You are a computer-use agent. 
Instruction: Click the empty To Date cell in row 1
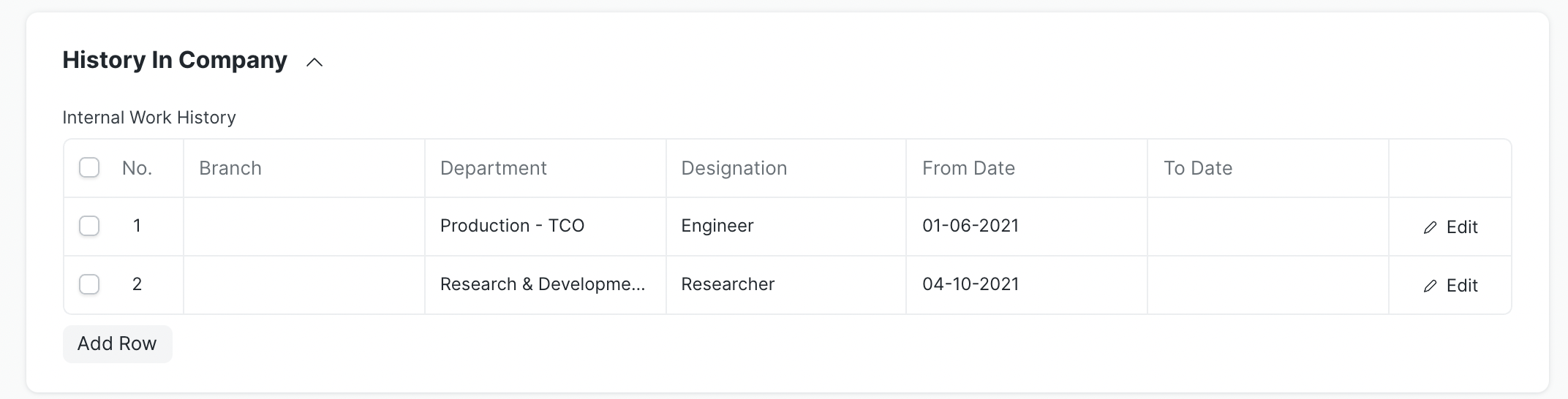[x=1267, y=227]
